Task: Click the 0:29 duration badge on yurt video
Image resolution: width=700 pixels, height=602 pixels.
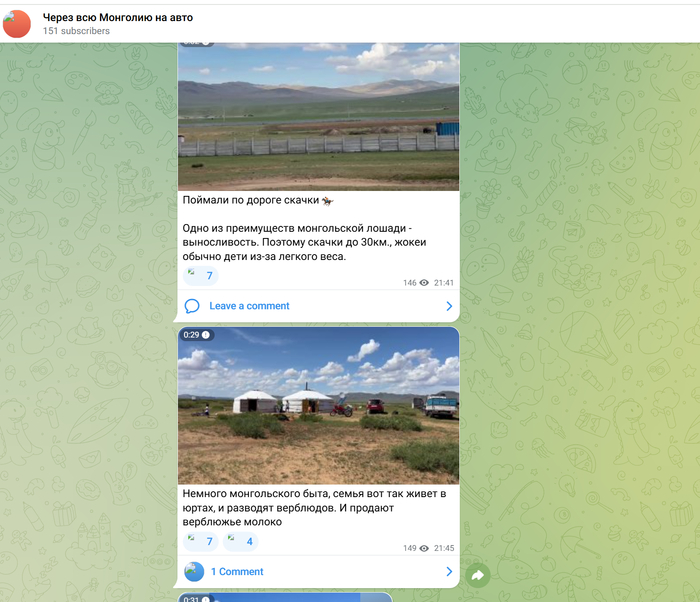Action: click(x=196, y=335)
